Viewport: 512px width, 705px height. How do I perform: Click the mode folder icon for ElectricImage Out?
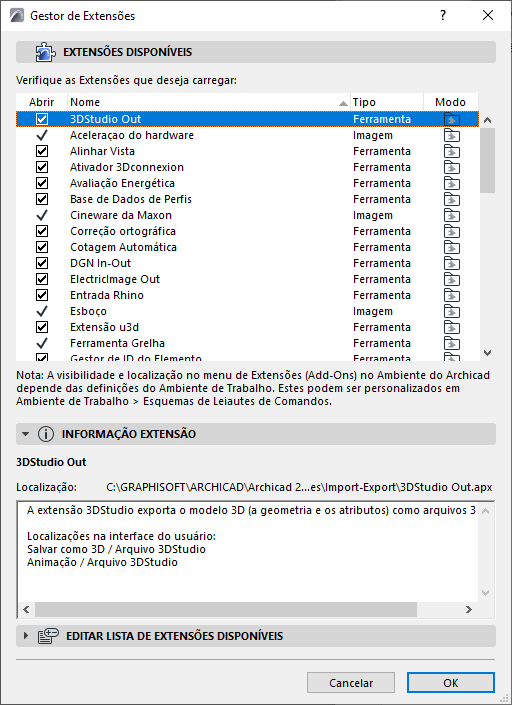[452, 279]
